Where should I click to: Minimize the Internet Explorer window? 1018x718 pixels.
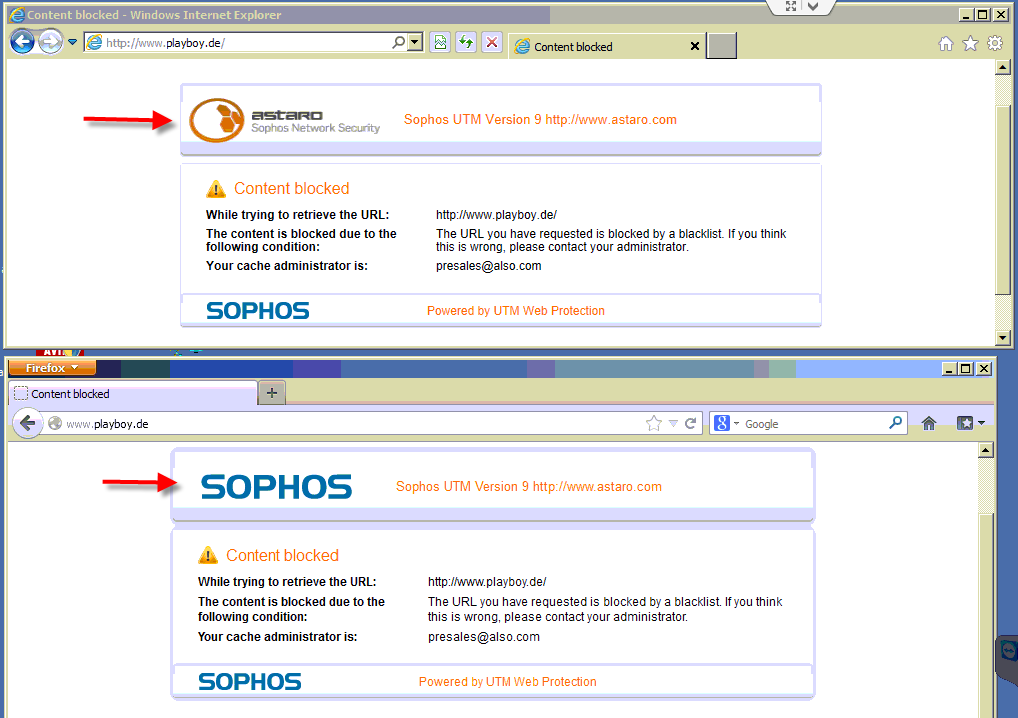pyautogui.click(x=966, y=15)
